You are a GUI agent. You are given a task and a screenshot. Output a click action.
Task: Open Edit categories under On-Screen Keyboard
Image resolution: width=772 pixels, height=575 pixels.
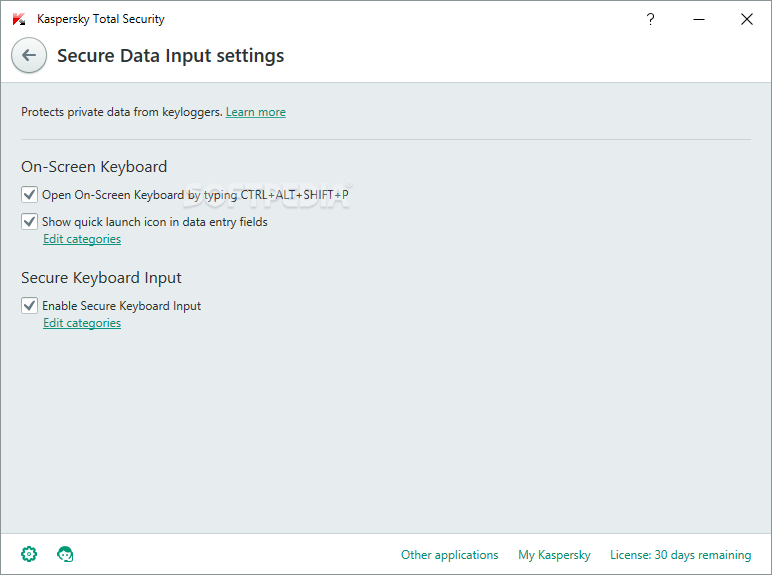pos(82,239)
